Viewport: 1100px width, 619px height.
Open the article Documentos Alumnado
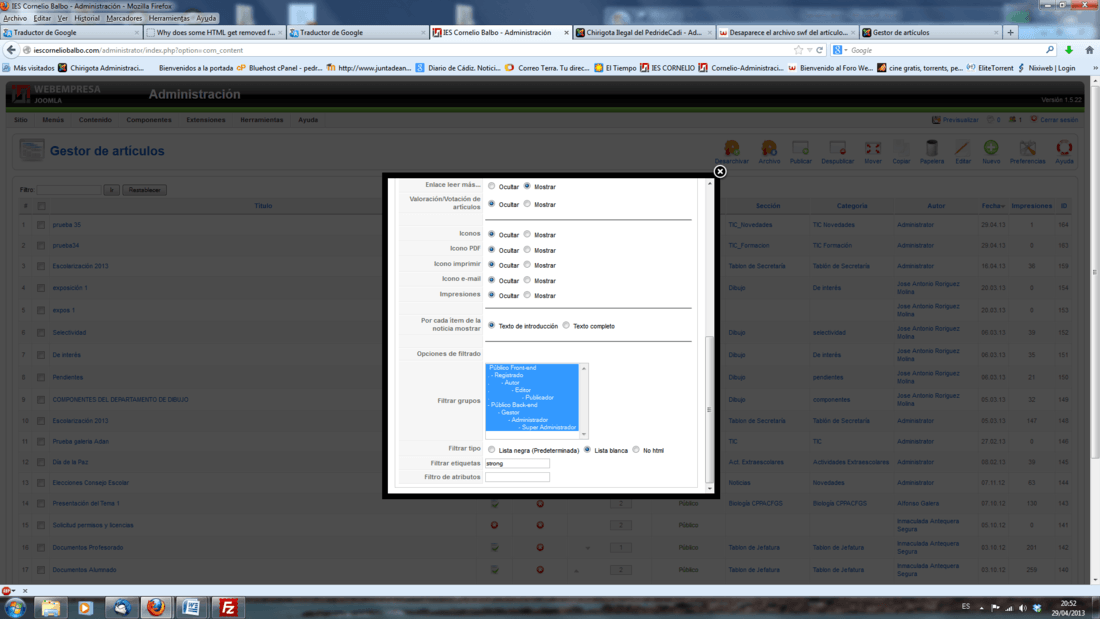[84, 570]
